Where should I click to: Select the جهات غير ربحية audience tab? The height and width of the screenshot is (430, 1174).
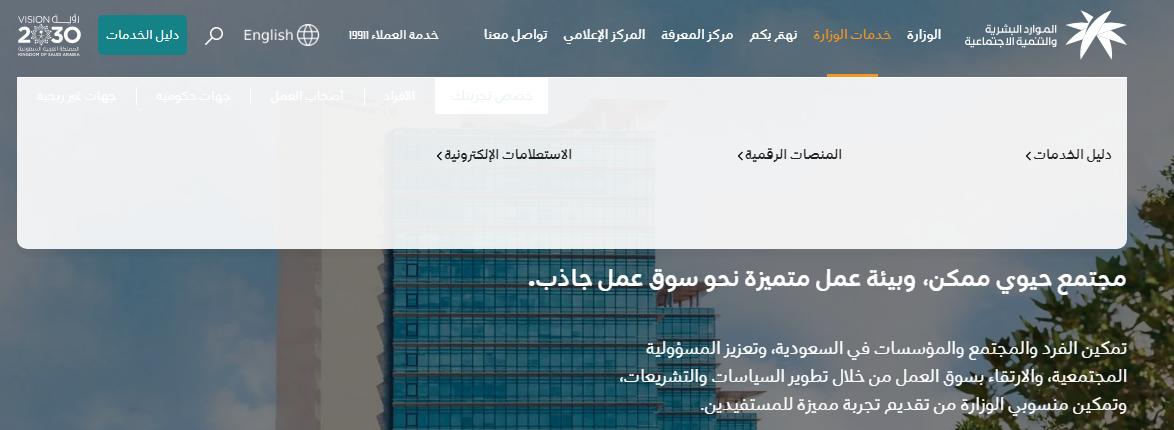point(77,97)
